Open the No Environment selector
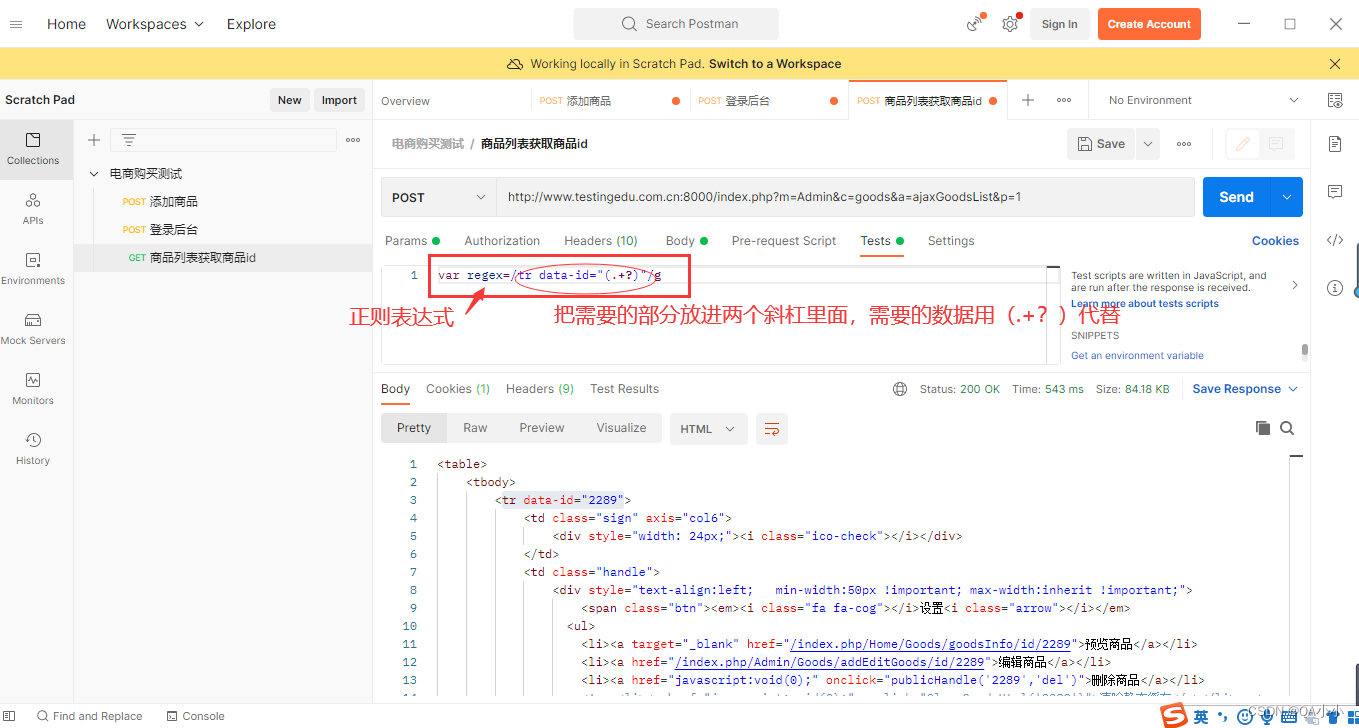1359x728 pixels. tap(1204, 100)
